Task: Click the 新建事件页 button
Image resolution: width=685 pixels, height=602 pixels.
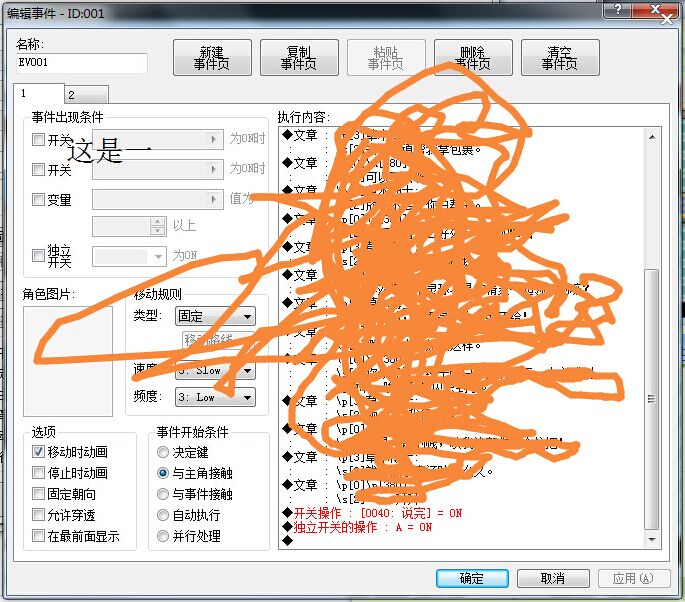Action: tap(212, 58)
